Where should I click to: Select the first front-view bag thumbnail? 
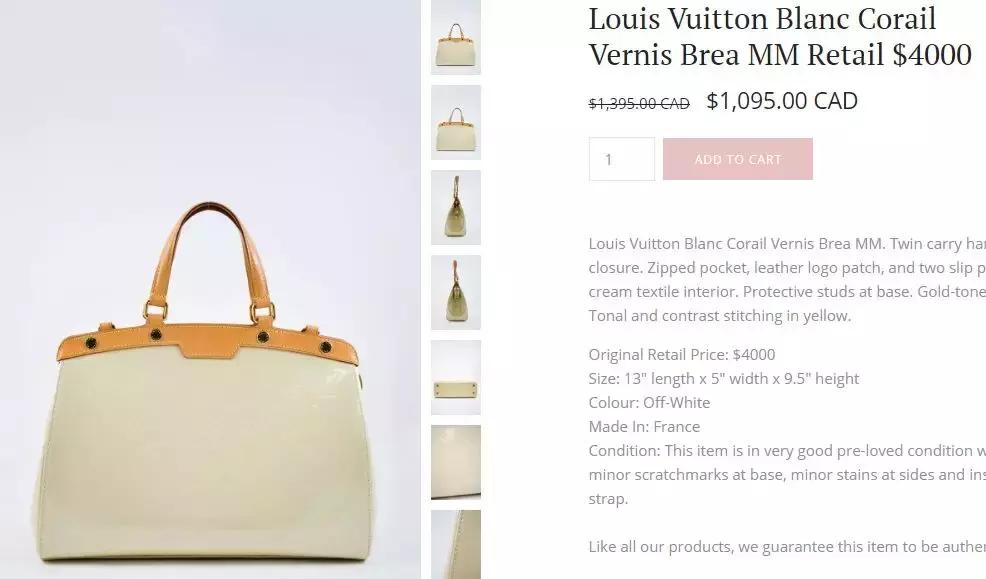click(x=456, y=37)
